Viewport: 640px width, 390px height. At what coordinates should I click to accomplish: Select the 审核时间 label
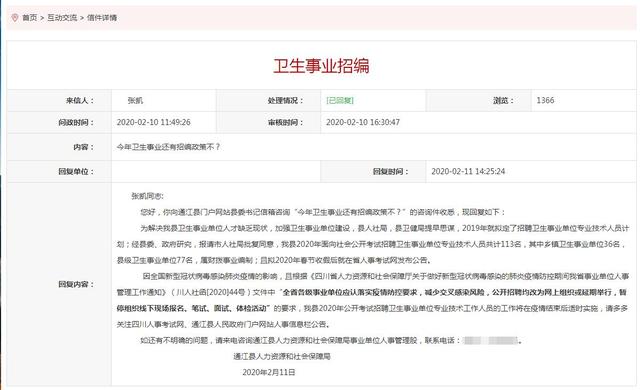coord(285,122)
